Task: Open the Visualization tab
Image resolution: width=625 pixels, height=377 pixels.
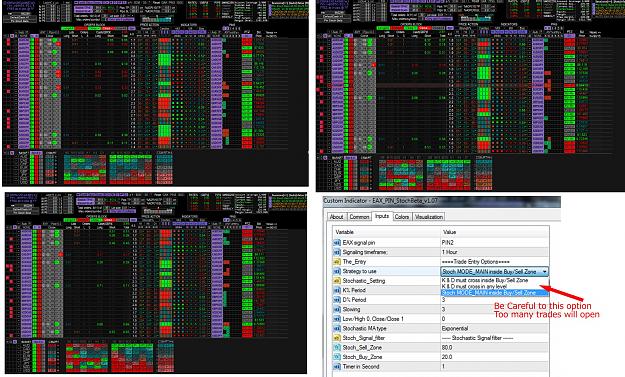Action: (428, 217)
